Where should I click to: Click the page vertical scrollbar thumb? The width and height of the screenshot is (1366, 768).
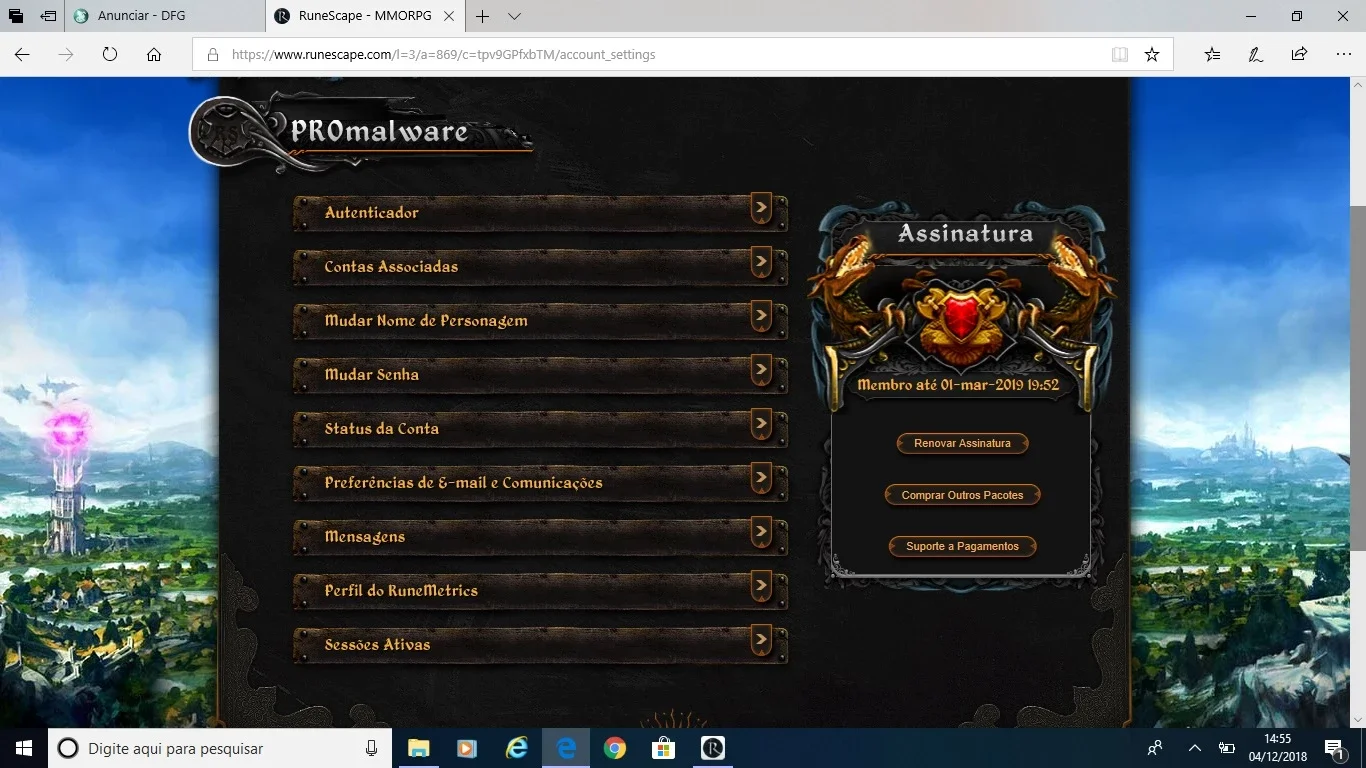pos(1358,377)
